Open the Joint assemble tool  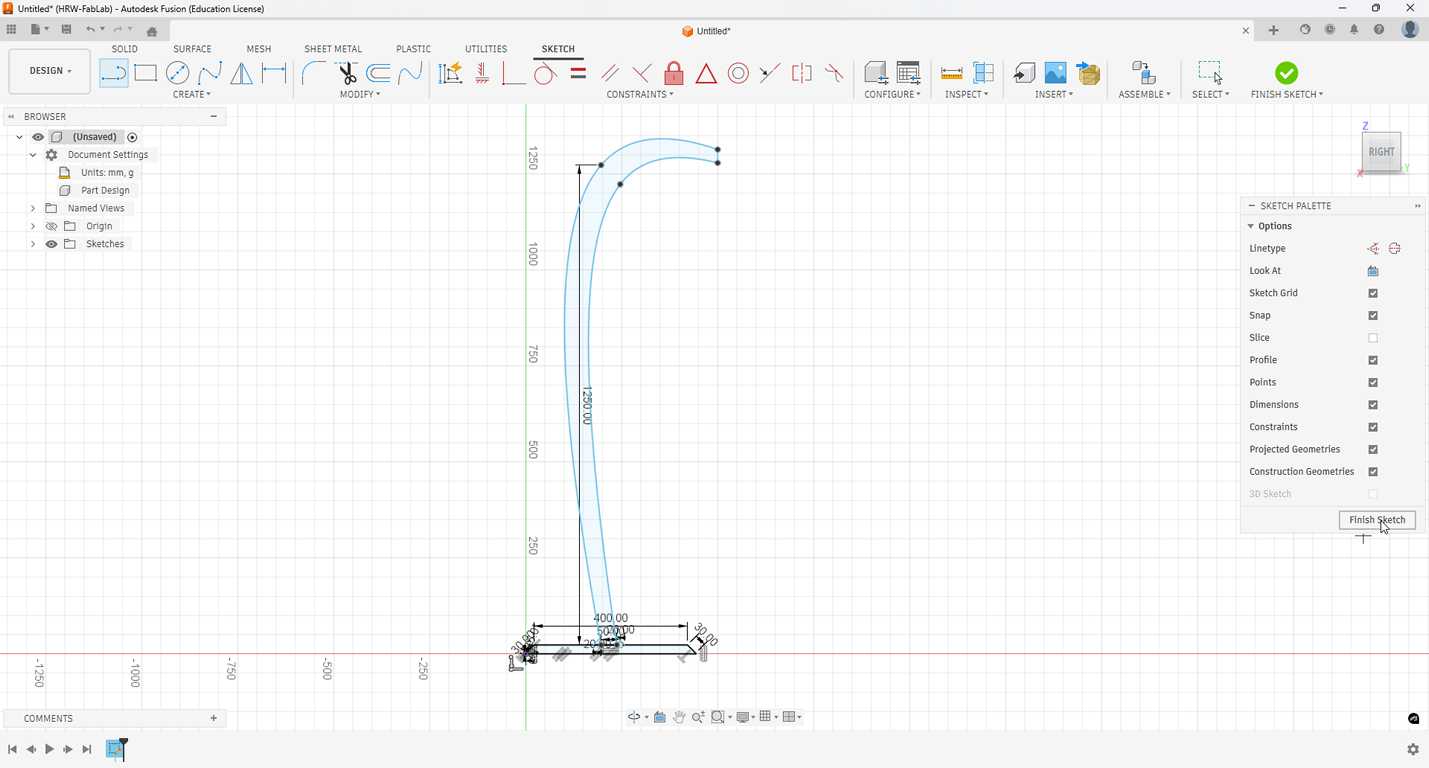pos(1142,73)
